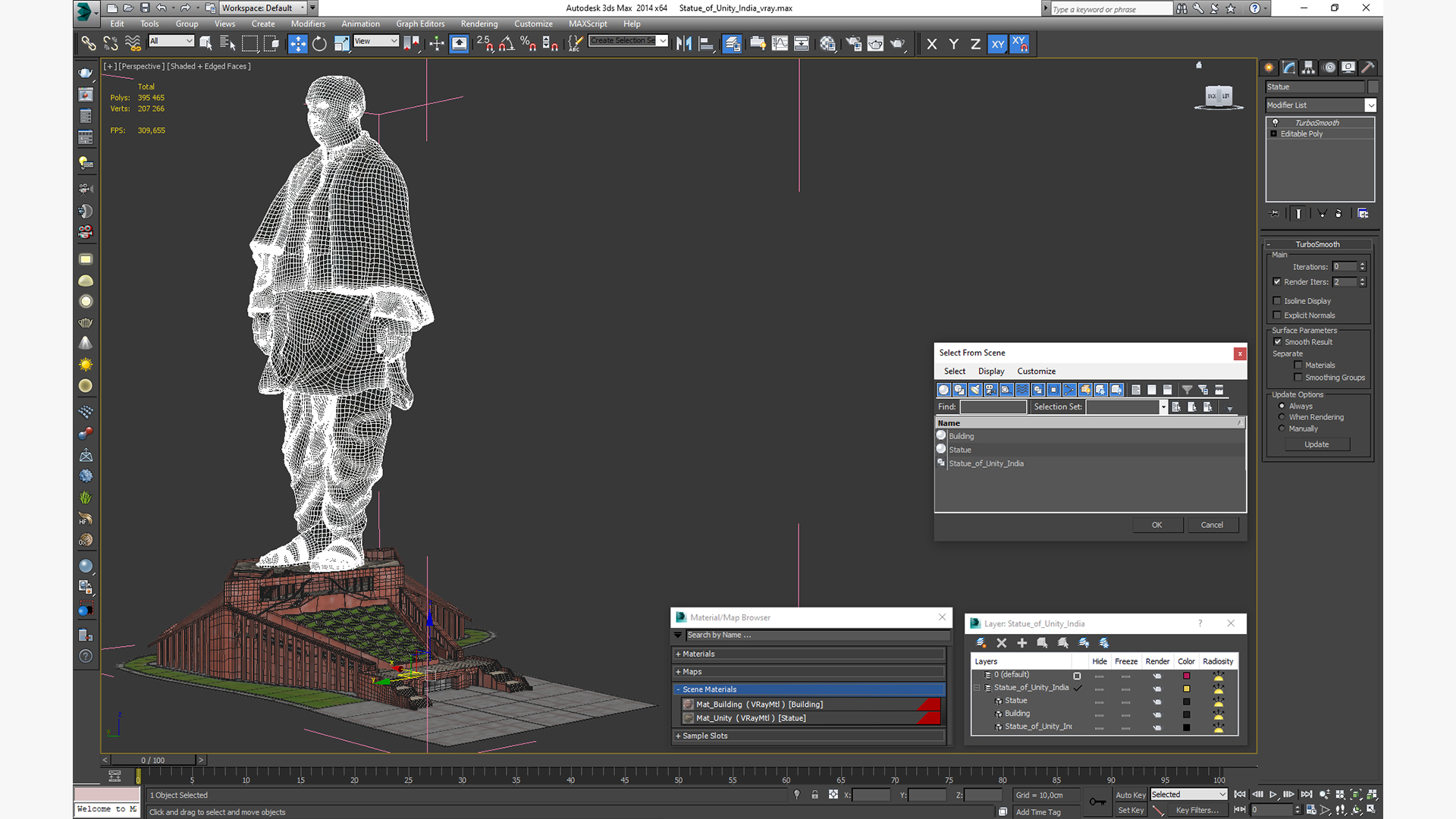Toggle the Percent Snap icon
Viewport: 1456px width, 819px height.
point(529,44)
